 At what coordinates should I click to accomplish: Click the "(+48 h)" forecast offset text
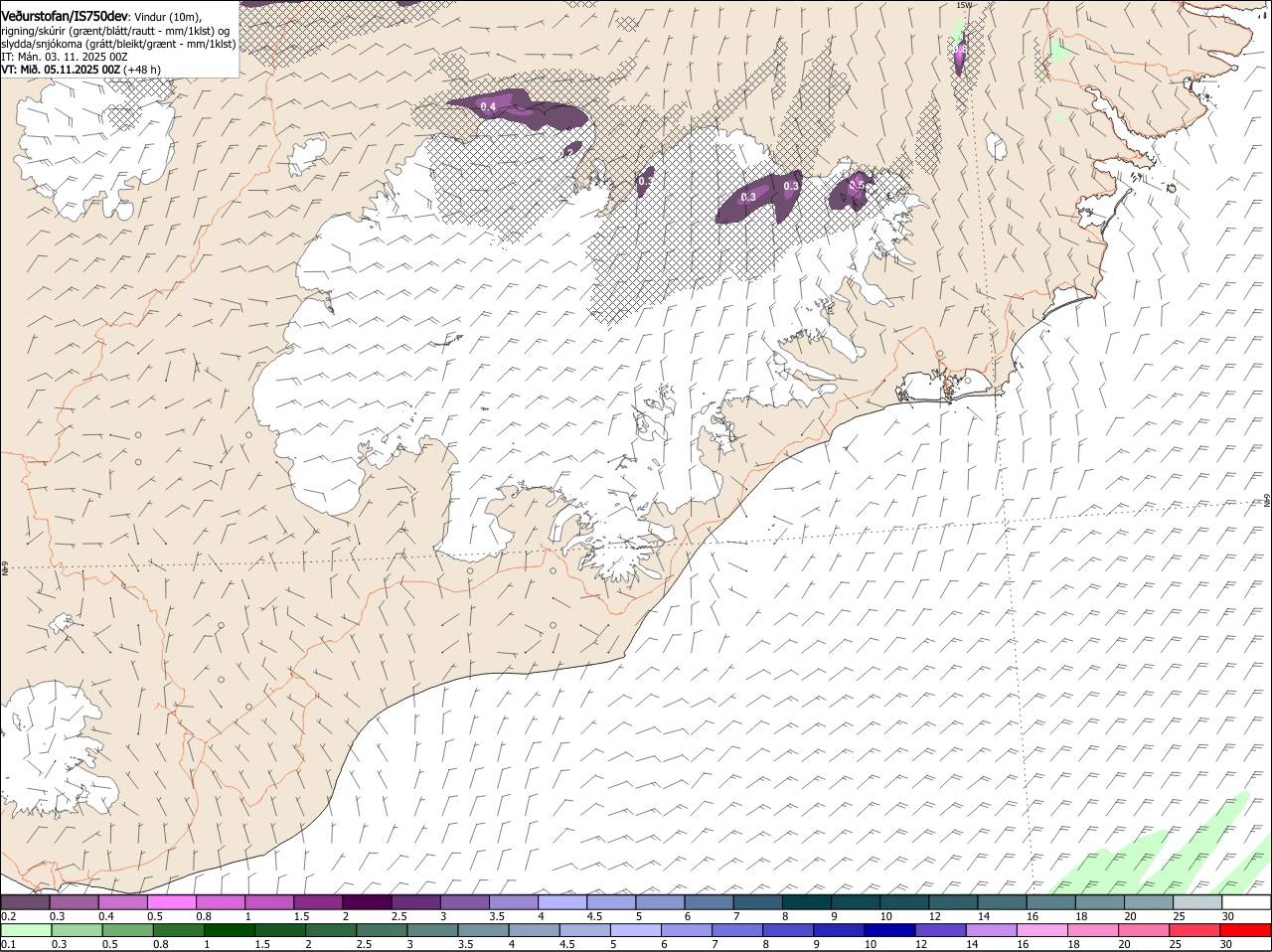(142, 70)
